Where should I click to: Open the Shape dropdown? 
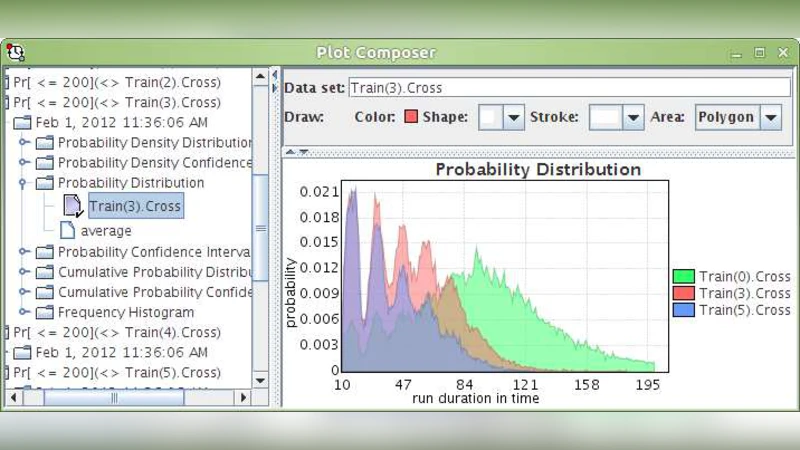tap(513, 117)
